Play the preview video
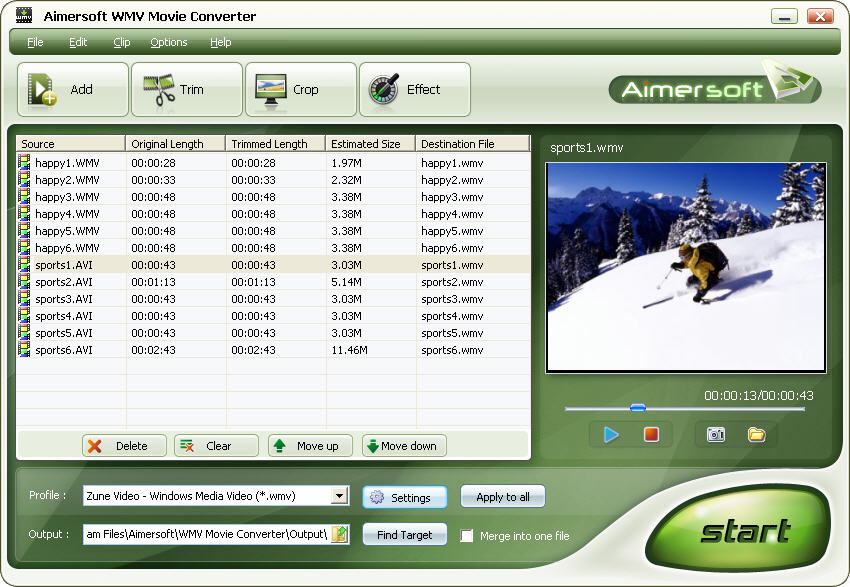 tap(611, 435)
